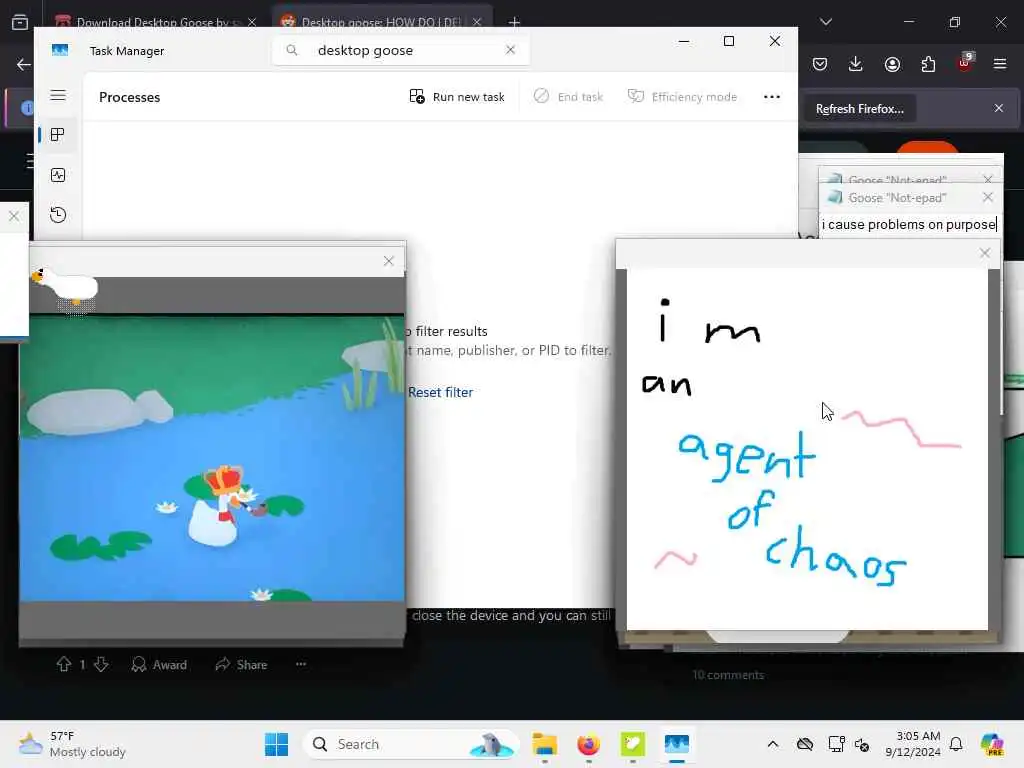This screenshot has width=1024, height=768.
Task: Show hidden system tray icons
Action: (x=773, y=744)
